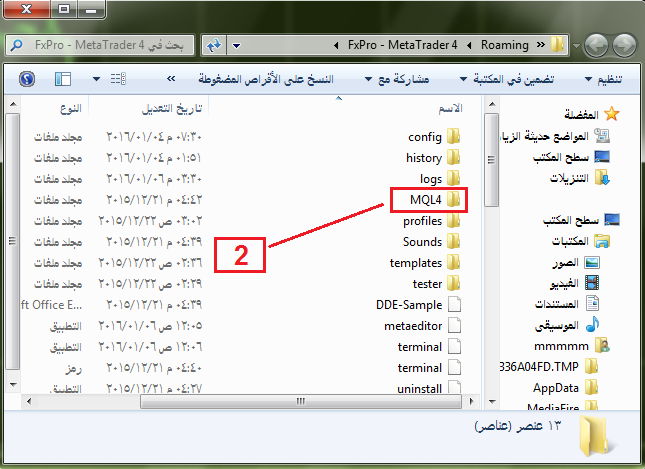Select the uninstall file name

click(x=419, y=389)
